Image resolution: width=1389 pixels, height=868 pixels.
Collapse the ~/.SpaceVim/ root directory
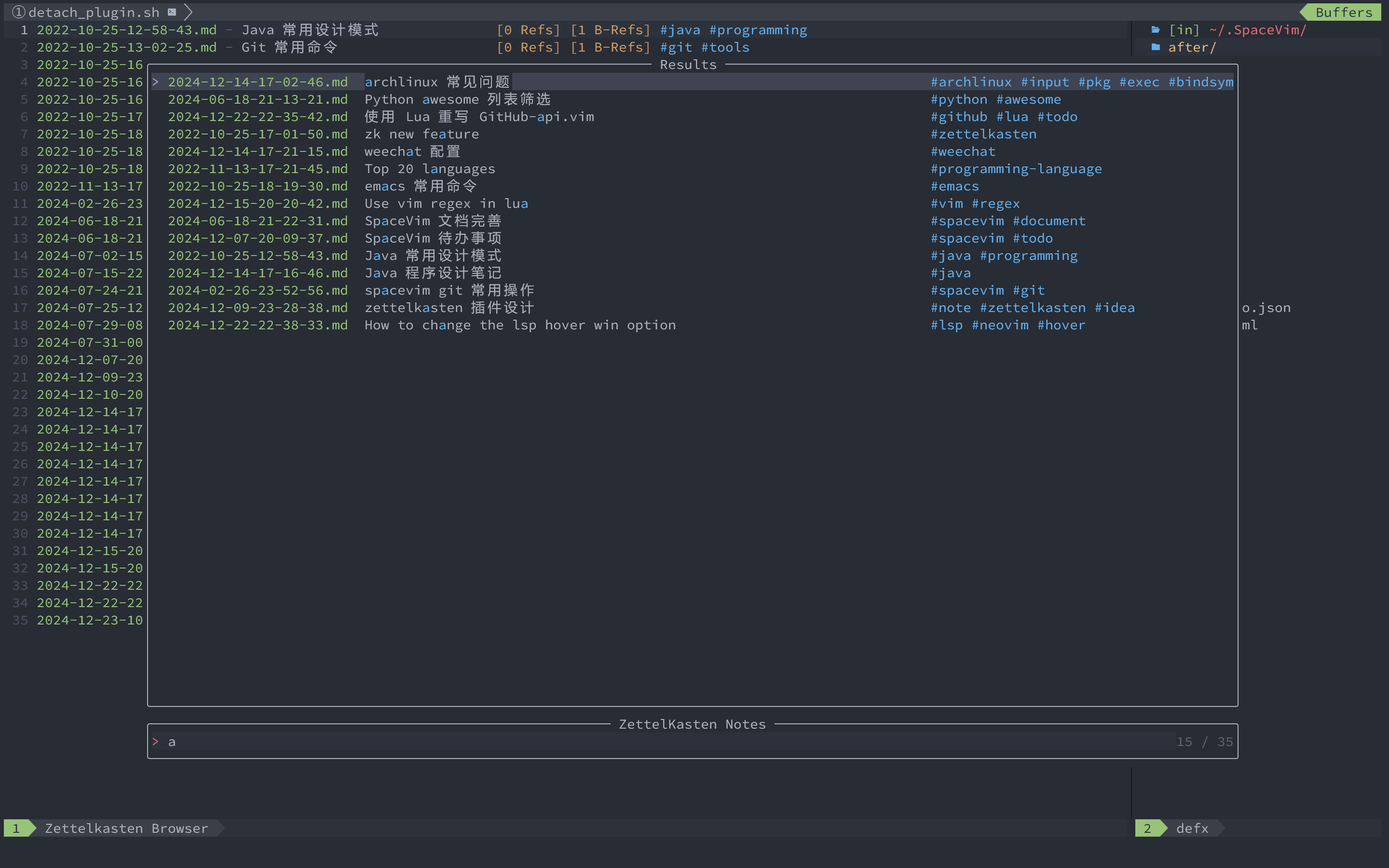click(1257, 30)
